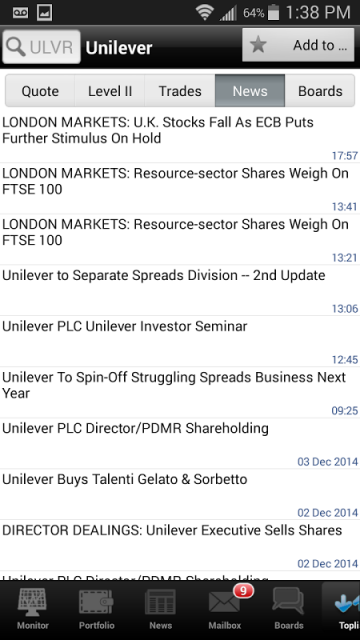Open the Boards tab at top
The height and width of the screenshot is (640, 360).
click(320, 91)
